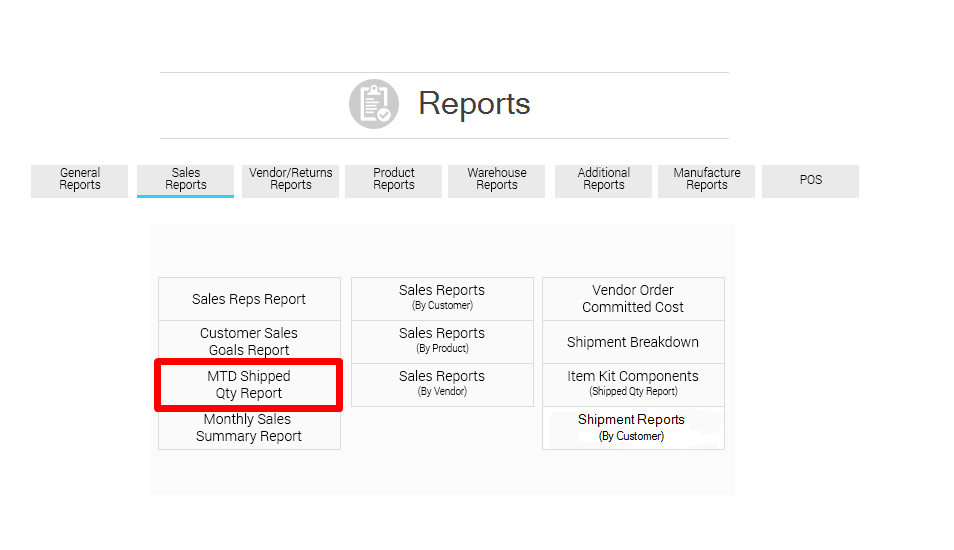
Task: Open Sales Reports by Customer
Action: coord(442,298)
